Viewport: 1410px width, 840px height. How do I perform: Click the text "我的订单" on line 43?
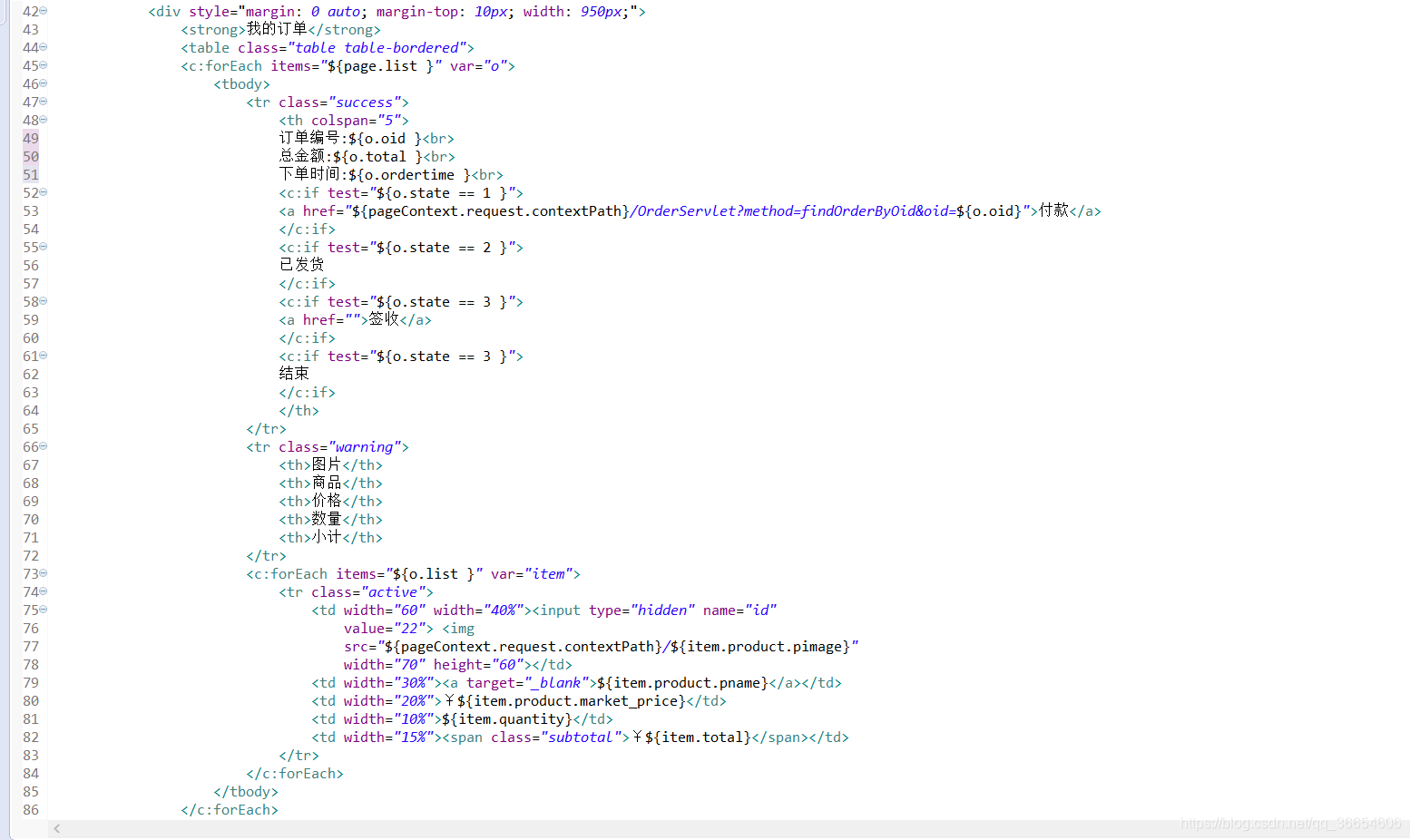pyautogui.click(x=277, y=29)
